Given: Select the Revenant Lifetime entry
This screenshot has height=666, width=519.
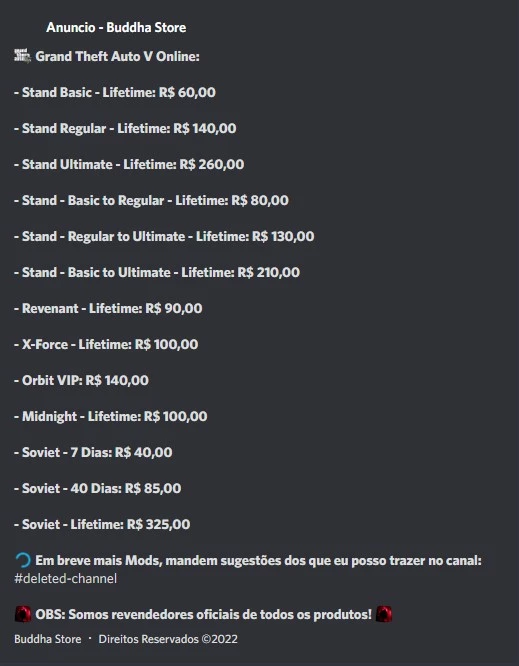Looking at the screenshot, I should click(108, 308).
